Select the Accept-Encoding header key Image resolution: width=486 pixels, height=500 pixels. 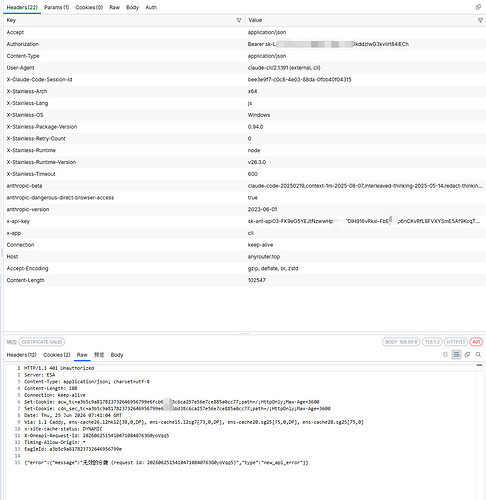click(27, 269)
